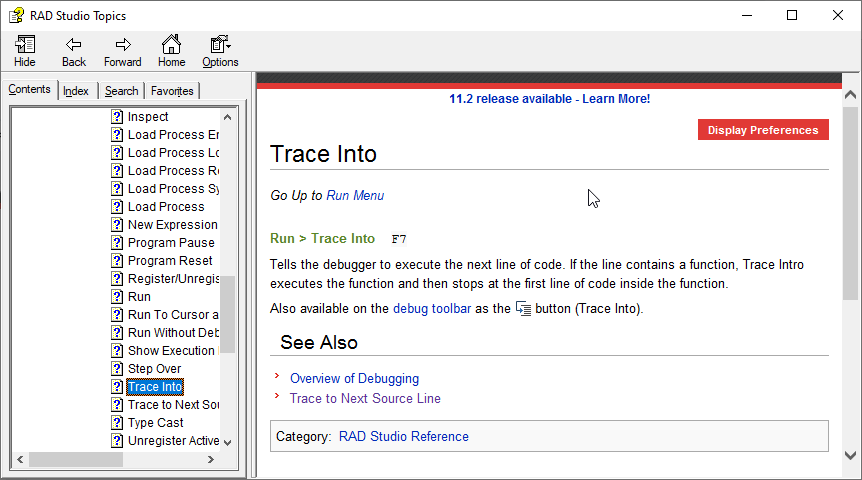Screen dimensions: 862x480
Task: Select the Program Reset topic
Action: (170, 261)
